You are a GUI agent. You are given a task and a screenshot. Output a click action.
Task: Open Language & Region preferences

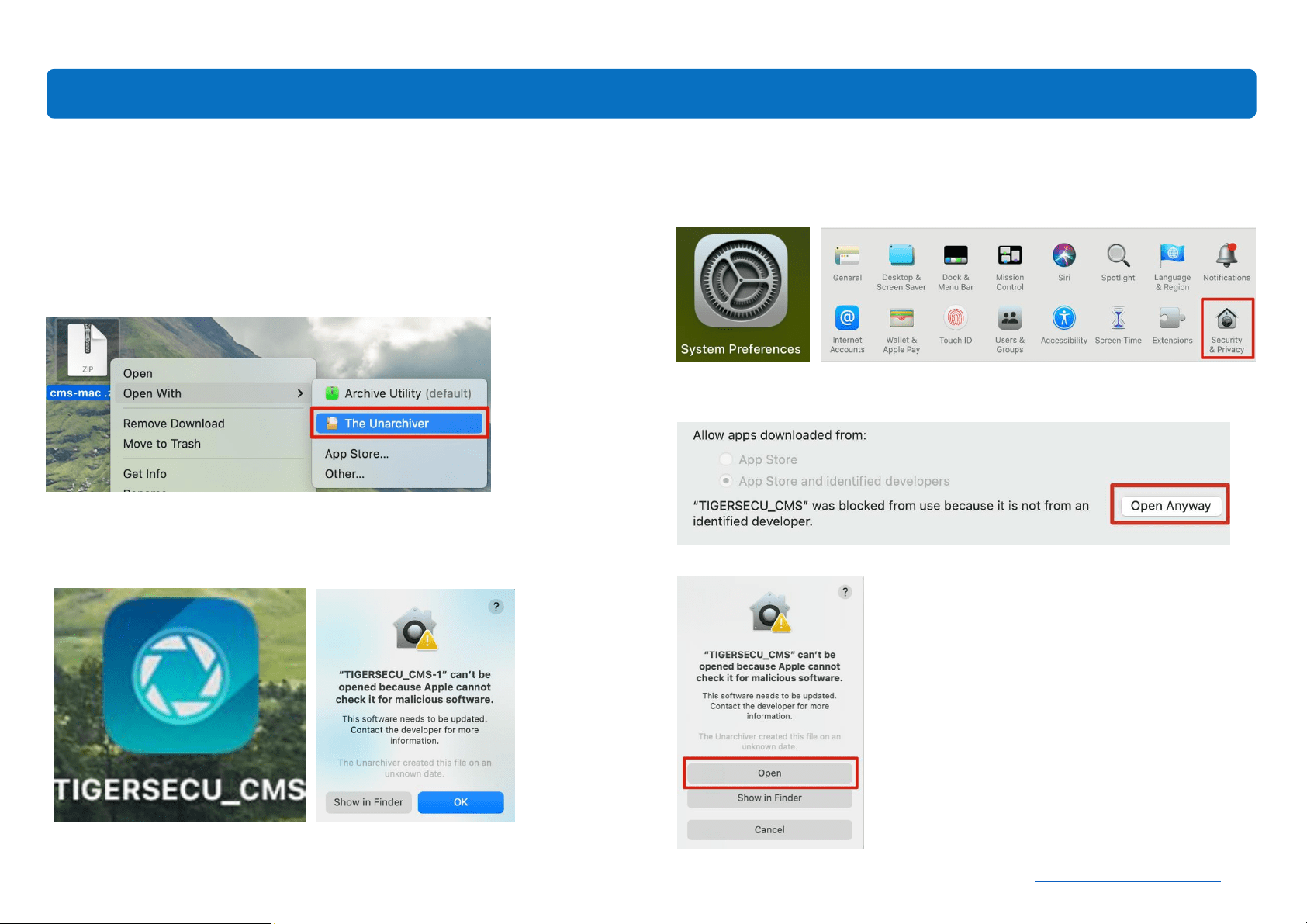coord(1172,267)
